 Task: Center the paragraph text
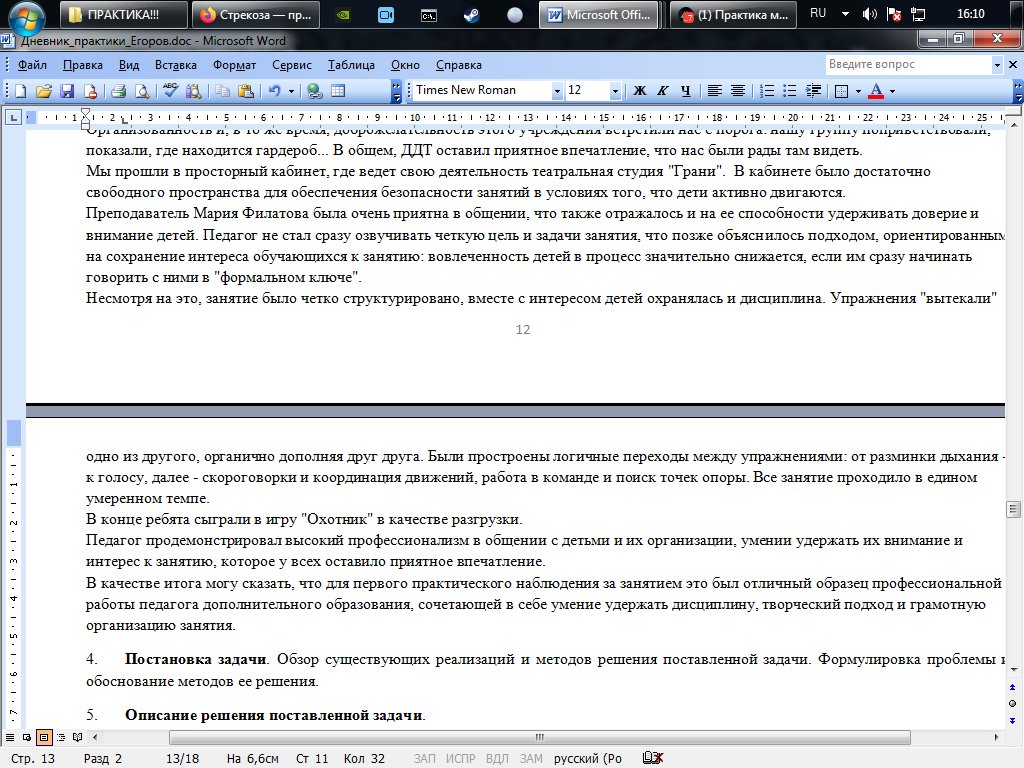[x=737, y=91]
